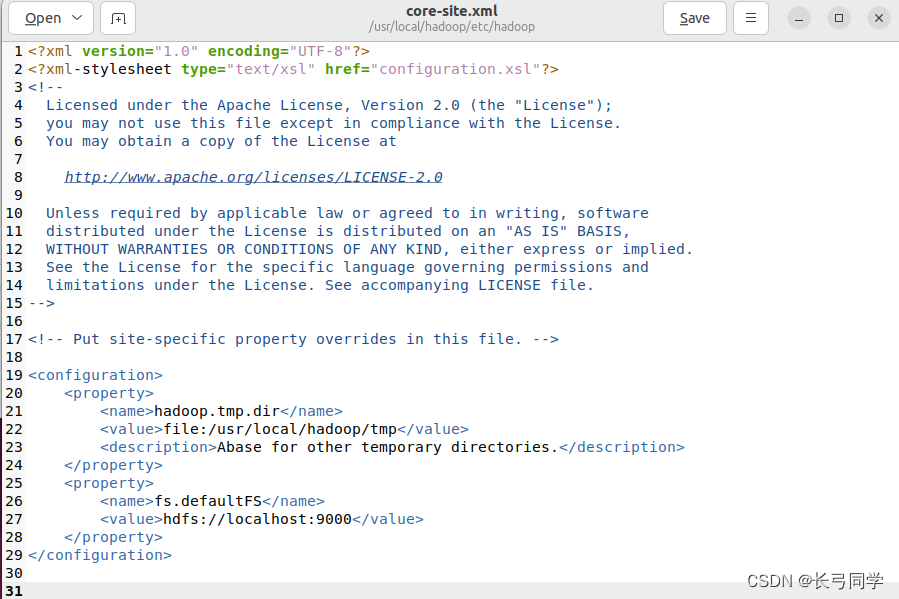Close the gedit window
Image resolution: width=899 pixels, height=599 pixels.
click(x=878, y=18)
